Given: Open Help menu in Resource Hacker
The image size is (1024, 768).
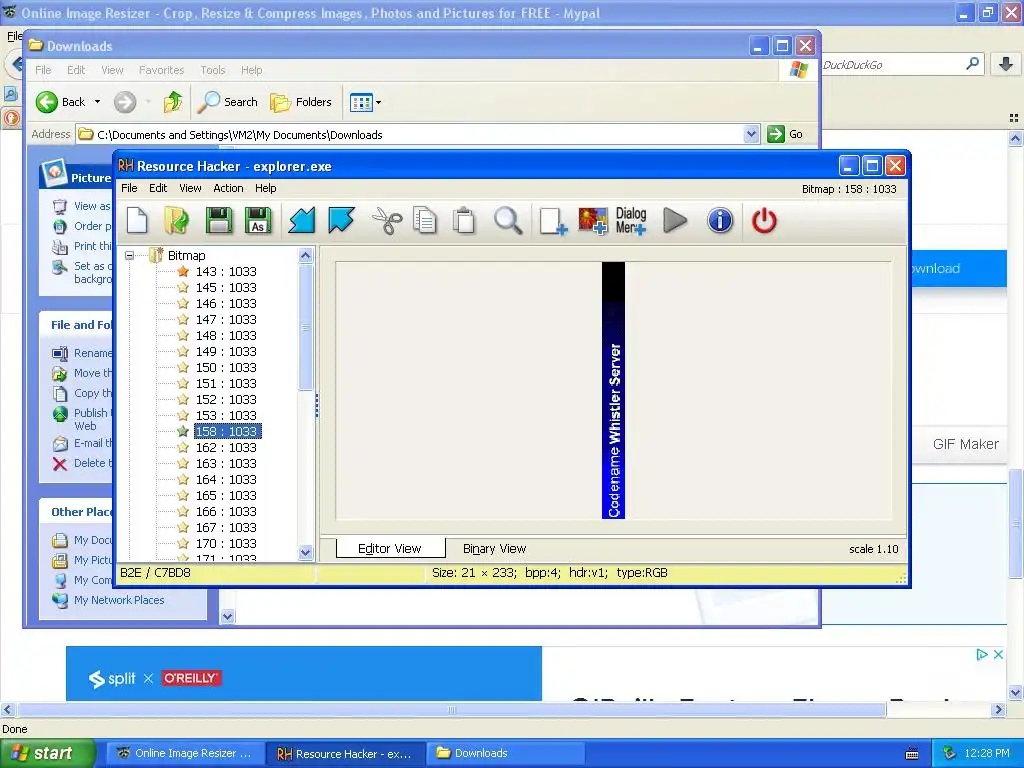Looking at the screenshot, I should [265, 188].
